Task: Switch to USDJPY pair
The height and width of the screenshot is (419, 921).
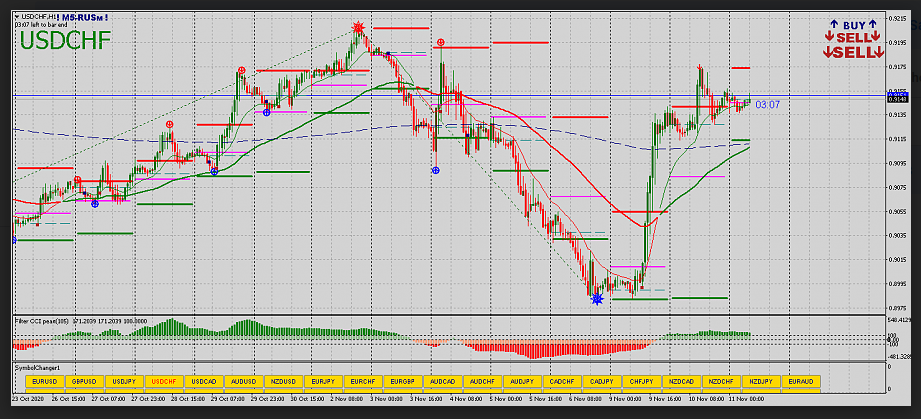Action: pos(124,381)
